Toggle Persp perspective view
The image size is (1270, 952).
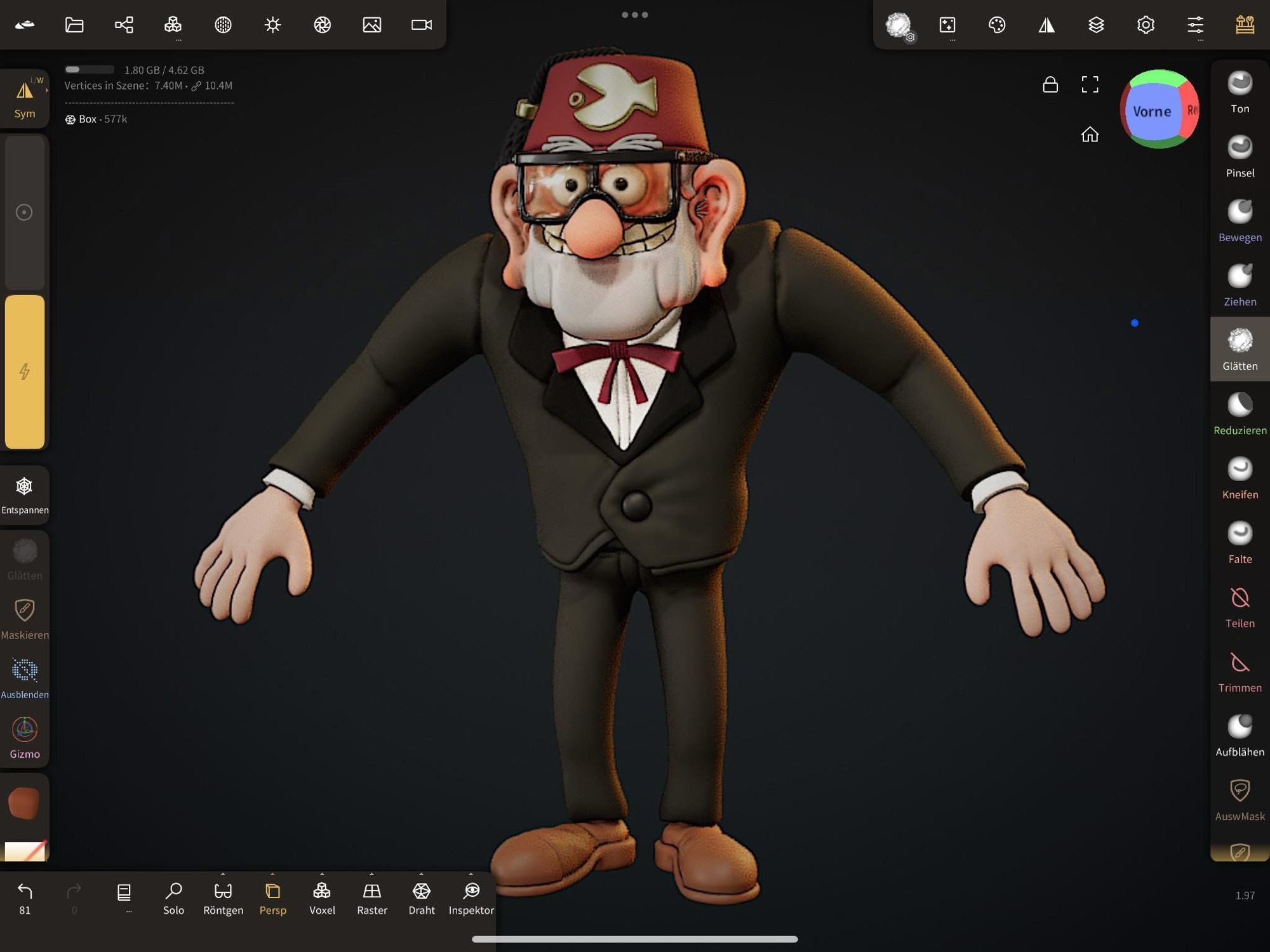click(x=272, y=898)
